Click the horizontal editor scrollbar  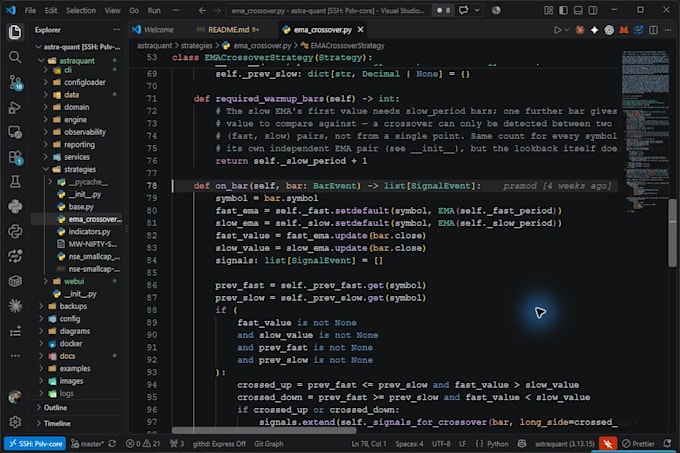pyautogui.click(x=264, y=430)
